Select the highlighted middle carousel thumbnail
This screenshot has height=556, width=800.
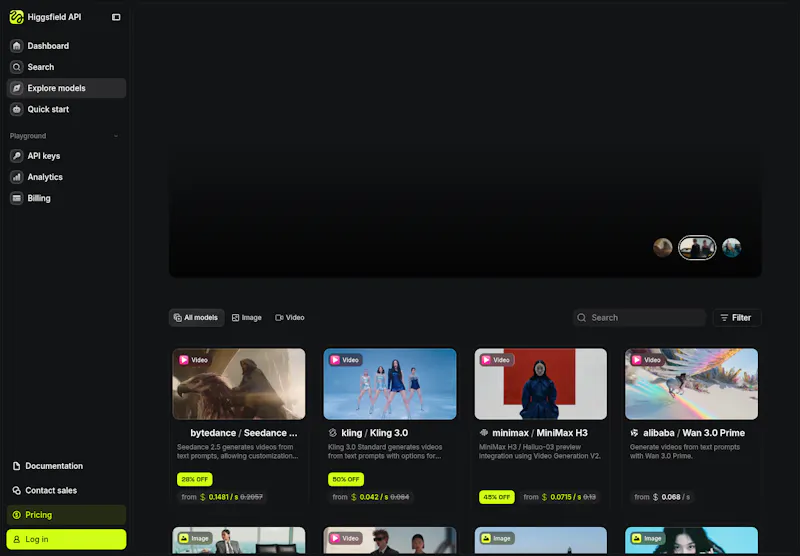pos(697,248)
